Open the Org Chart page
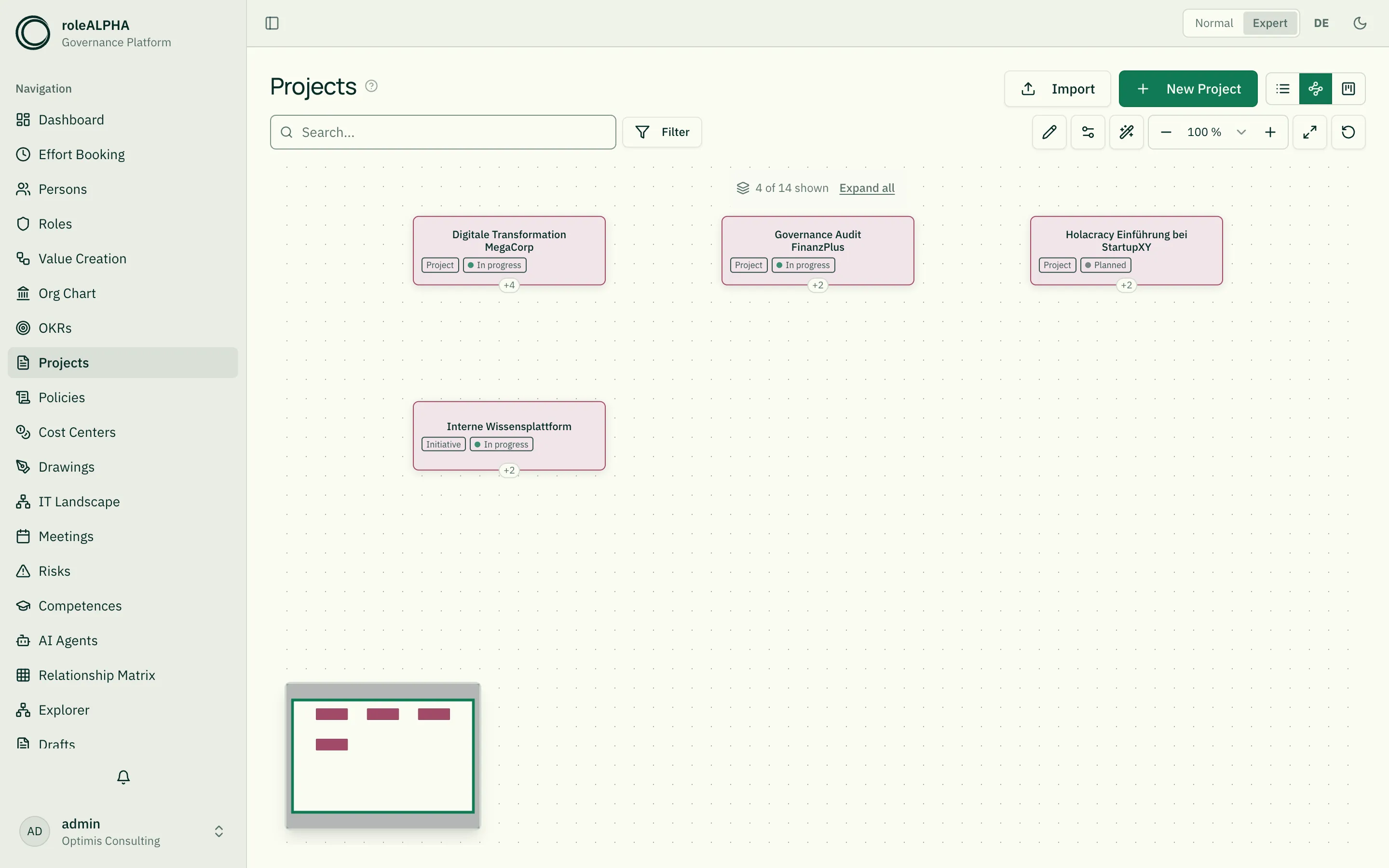1389x868 pixels. tap(123, 293)
